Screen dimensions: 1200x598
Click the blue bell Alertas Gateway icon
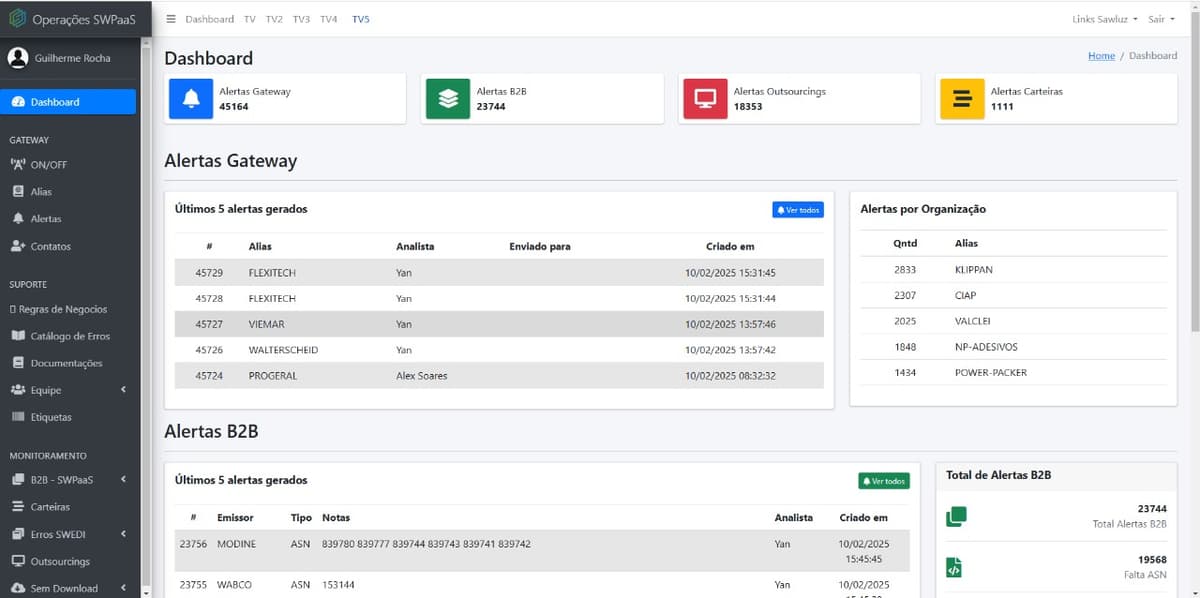pyautogui.click(x=191, y=98)
